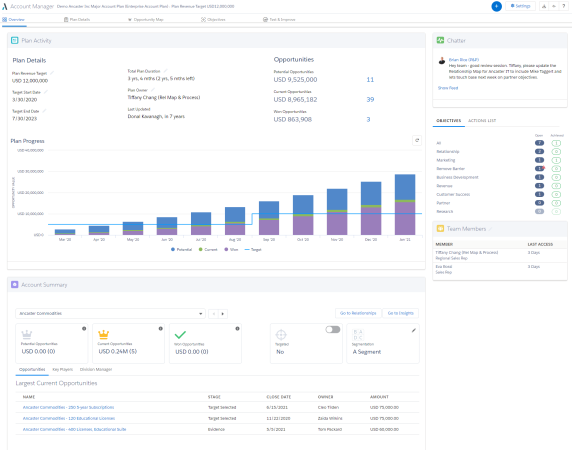Toggle Won series in chart legend
This screenshot has height=450, width=572.
(231, 249)
